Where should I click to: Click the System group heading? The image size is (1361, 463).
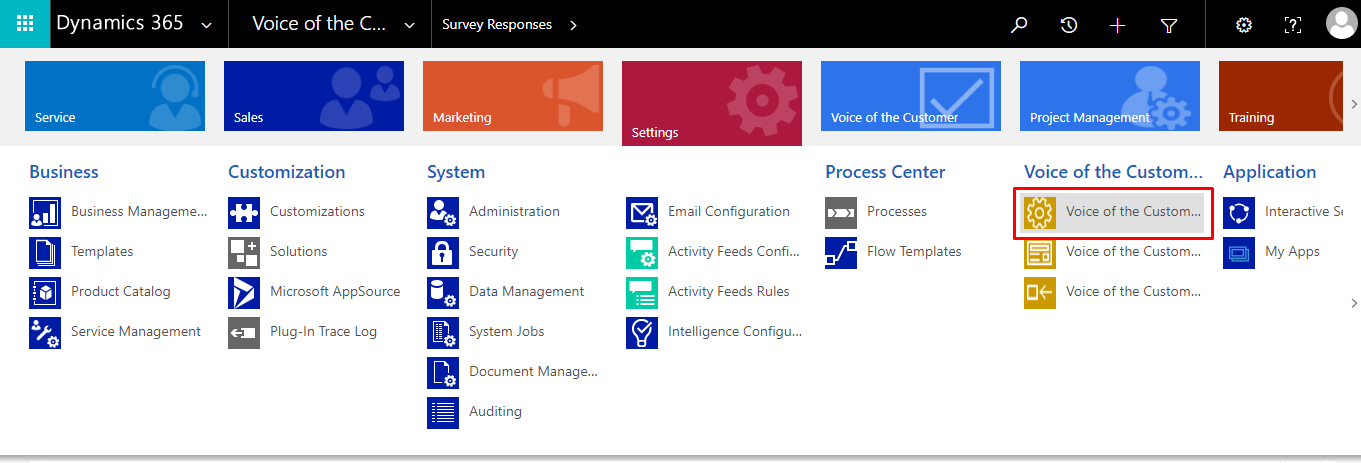coord(456,172)
